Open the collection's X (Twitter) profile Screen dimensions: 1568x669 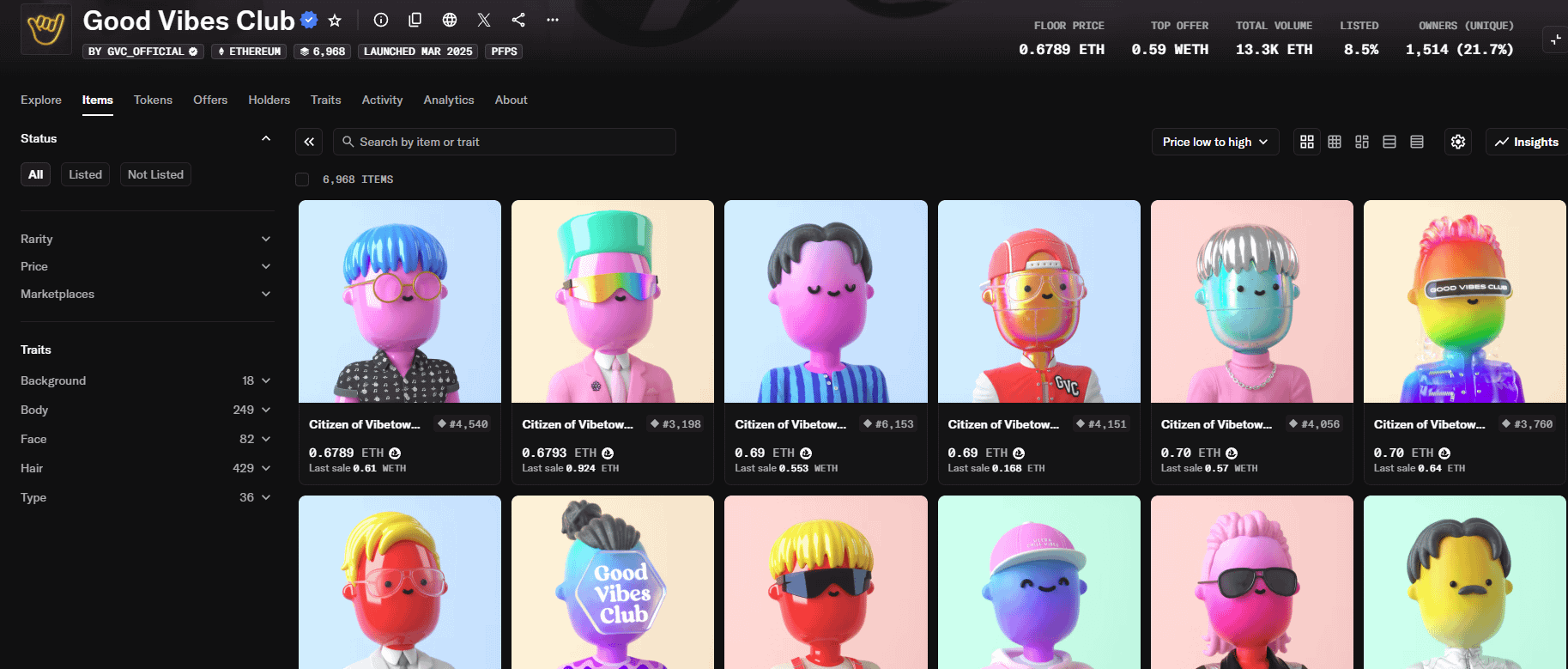[x=484, y=20]
